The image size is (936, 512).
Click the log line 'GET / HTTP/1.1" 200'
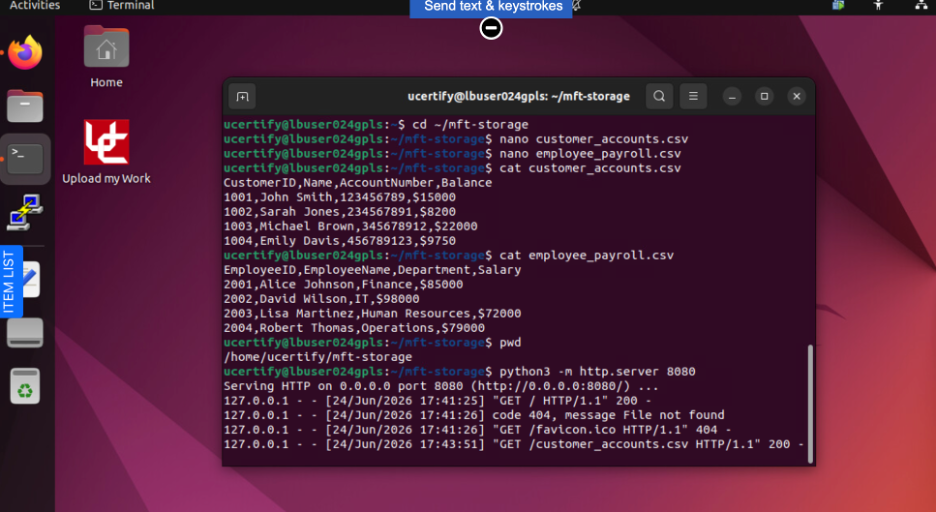tap(438, 400)
